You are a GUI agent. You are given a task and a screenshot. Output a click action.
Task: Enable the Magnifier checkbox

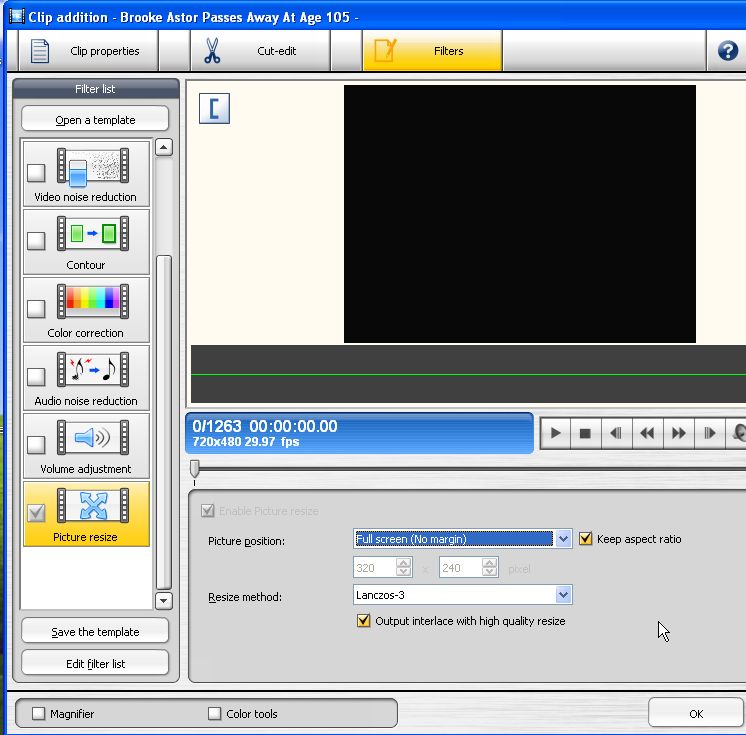coord(38,713)
